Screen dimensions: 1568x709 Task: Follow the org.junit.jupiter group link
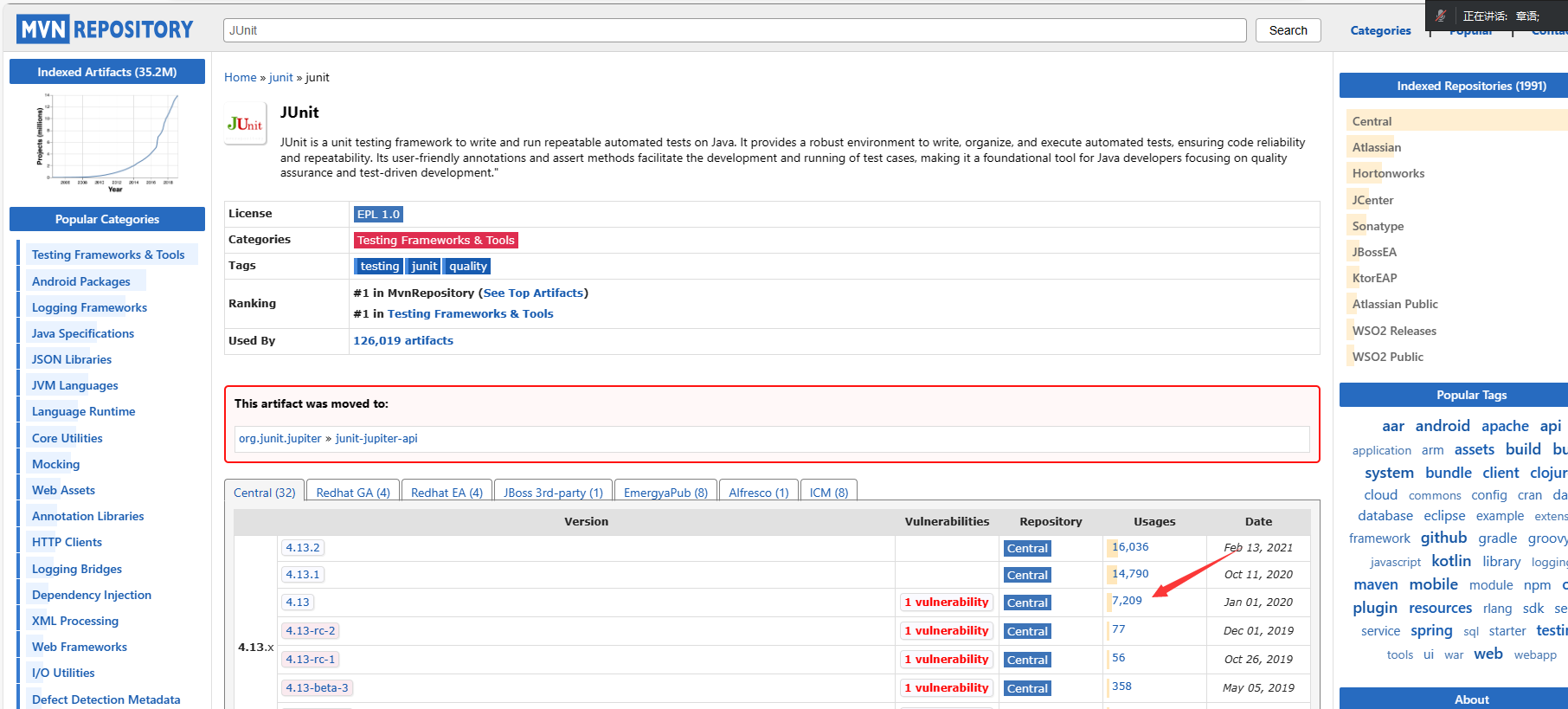click(x=280, y=438)
